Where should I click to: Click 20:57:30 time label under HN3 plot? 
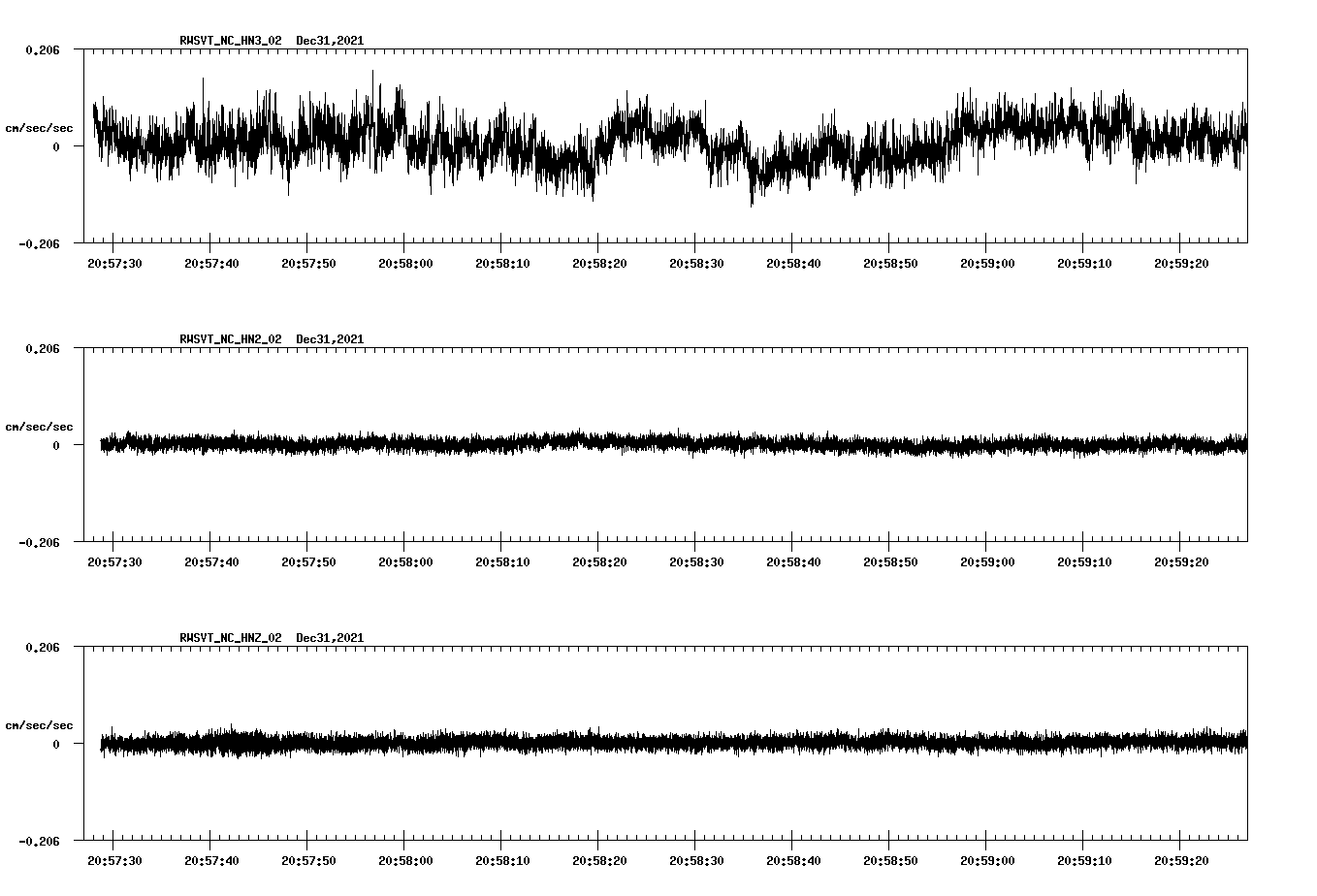(115, 263)
